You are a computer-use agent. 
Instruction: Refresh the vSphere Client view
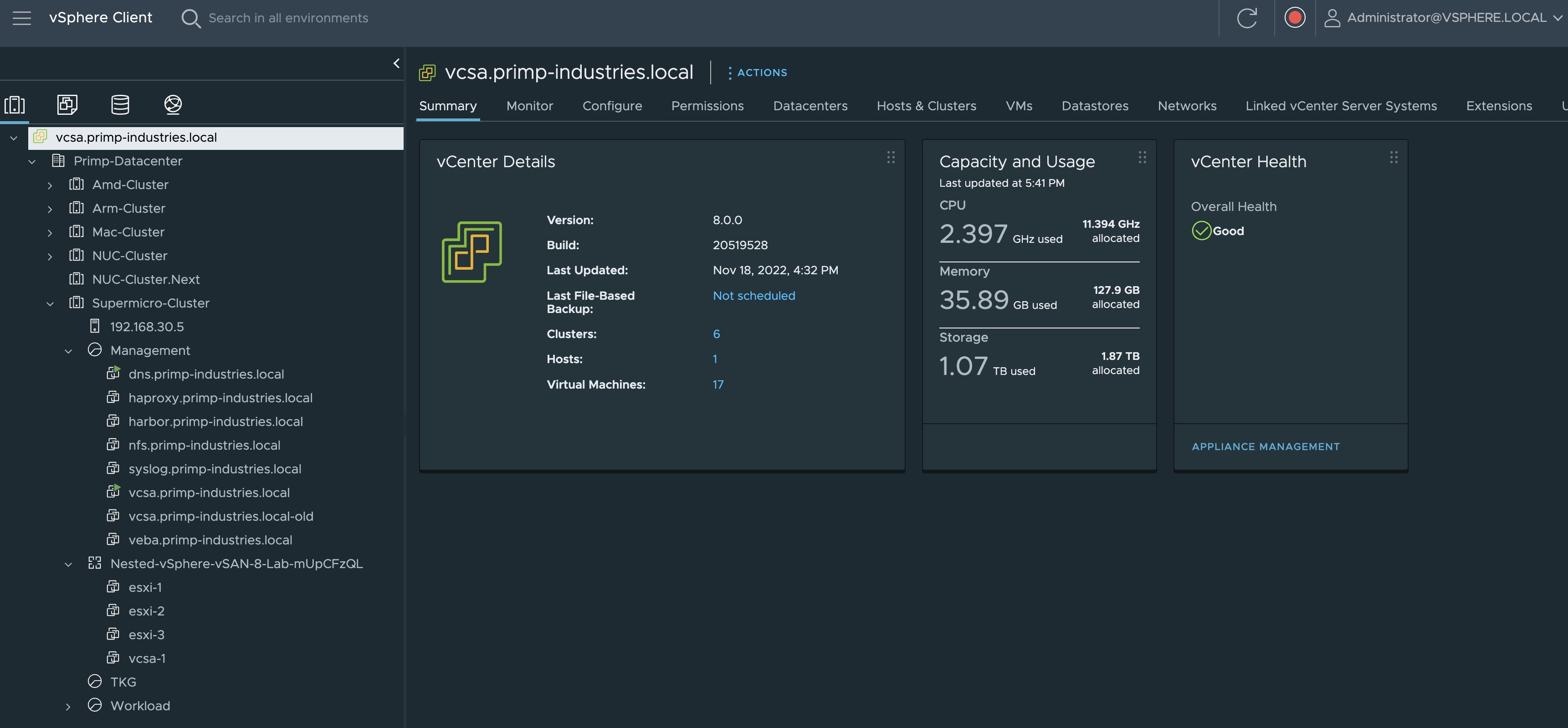coord(1246,18)
